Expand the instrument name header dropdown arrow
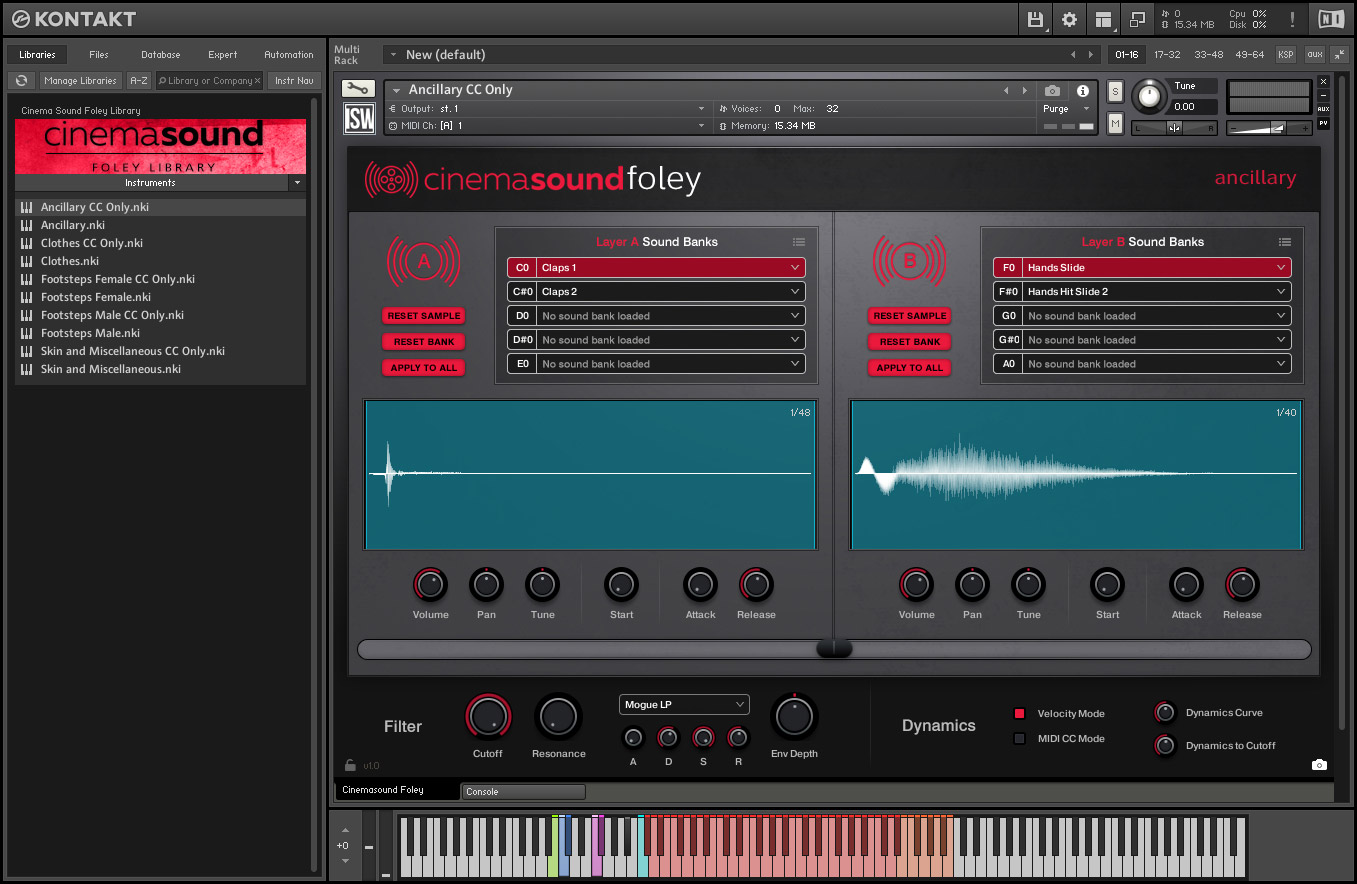The image size is (1357, 884). [x=397, y=90]
